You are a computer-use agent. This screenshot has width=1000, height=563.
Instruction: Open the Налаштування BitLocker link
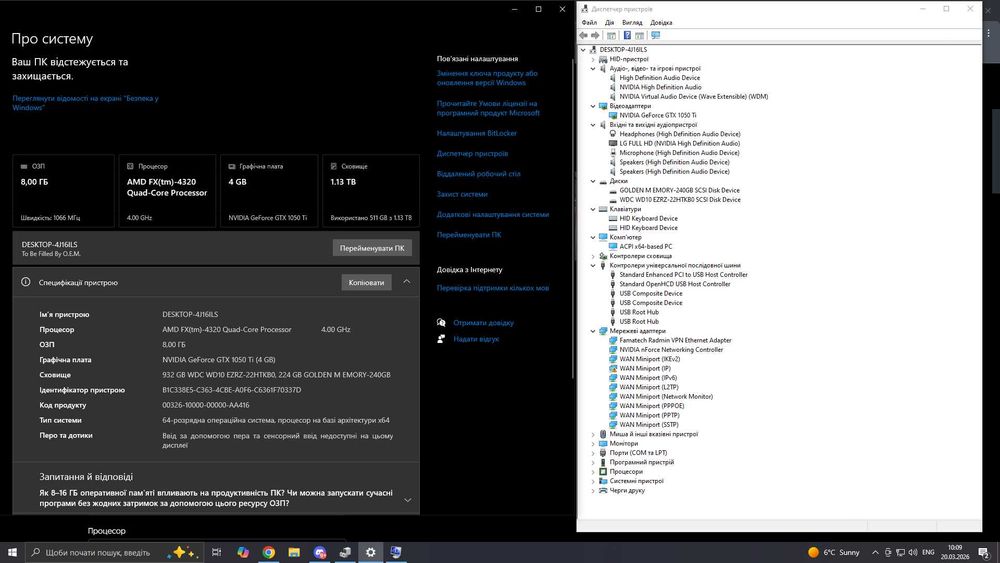coord(476,133)
